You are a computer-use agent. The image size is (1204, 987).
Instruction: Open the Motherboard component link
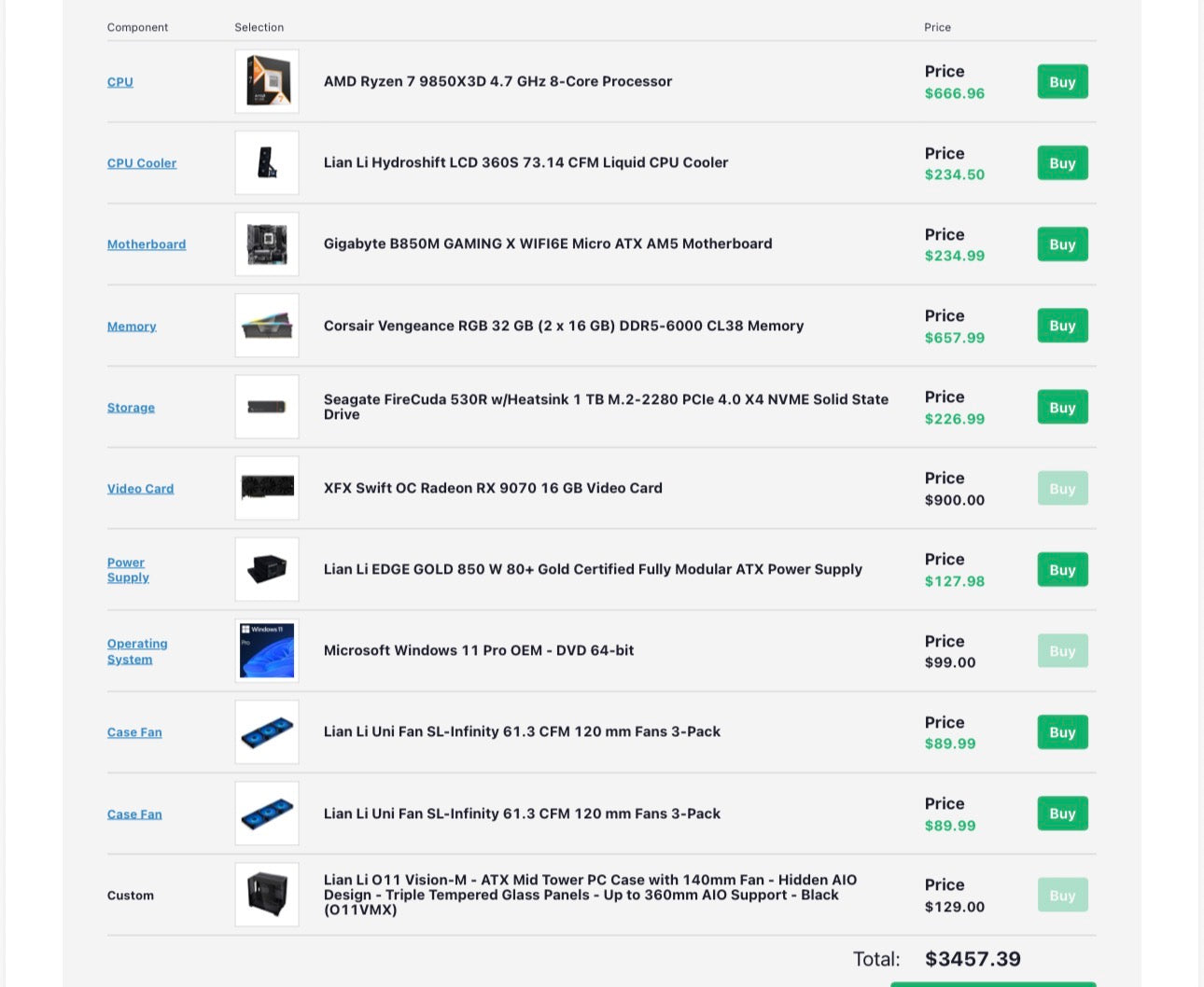click(147, 244)
